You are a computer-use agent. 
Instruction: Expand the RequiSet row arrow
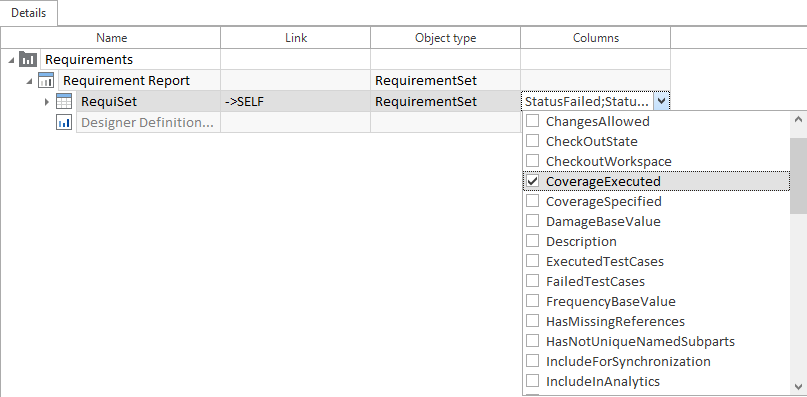pos(47,102)
